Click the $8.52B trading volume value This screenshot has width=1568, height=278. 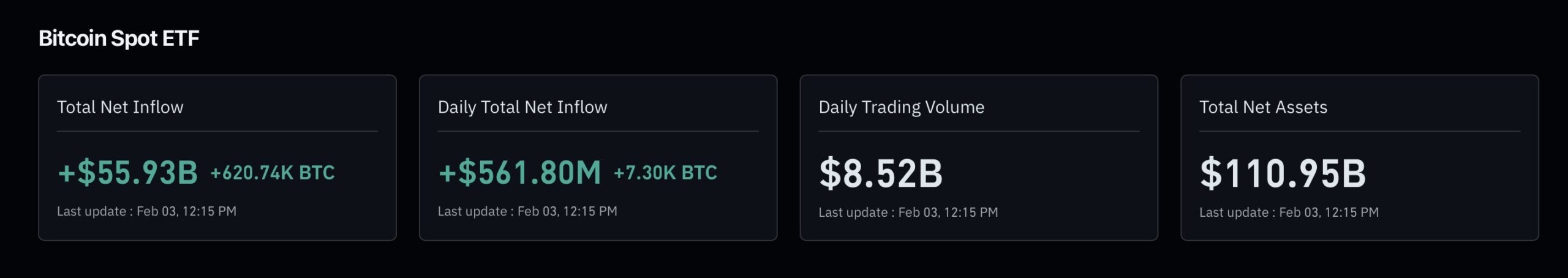(x=881, y=173)
